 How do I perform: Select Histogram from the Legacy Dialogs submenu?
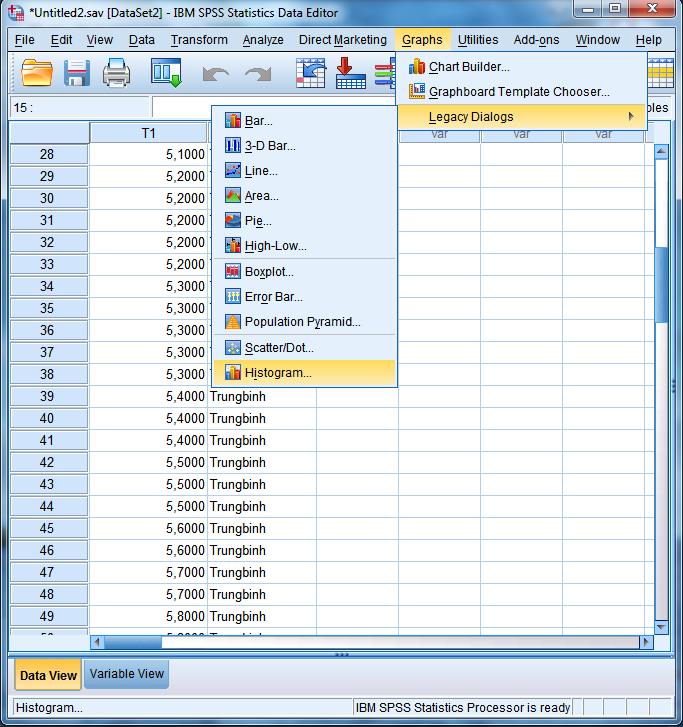278,373
